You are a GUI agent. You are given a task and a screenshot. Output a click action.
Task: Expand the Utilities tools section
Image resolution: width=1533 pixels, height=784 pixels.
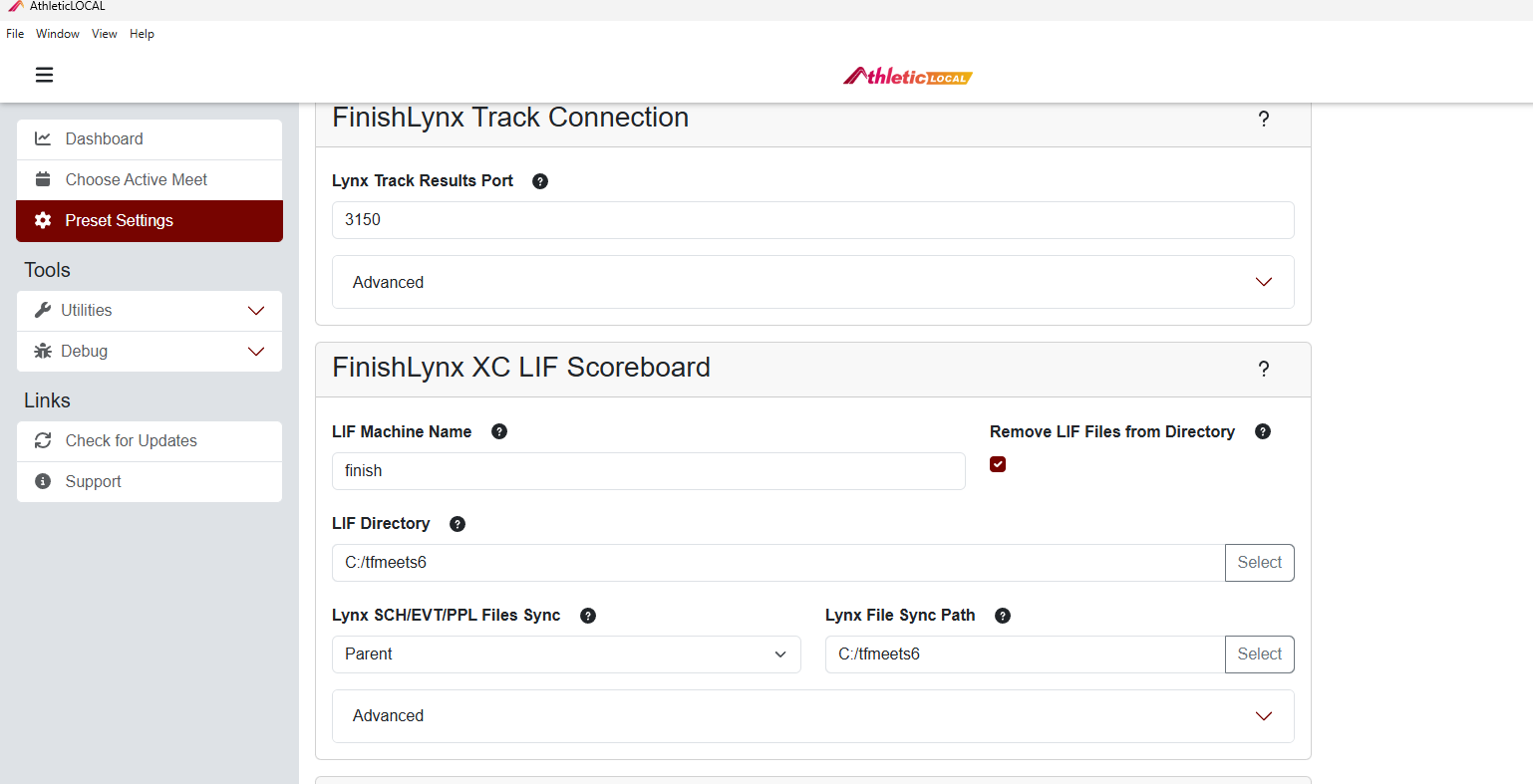tap(150, 311)
